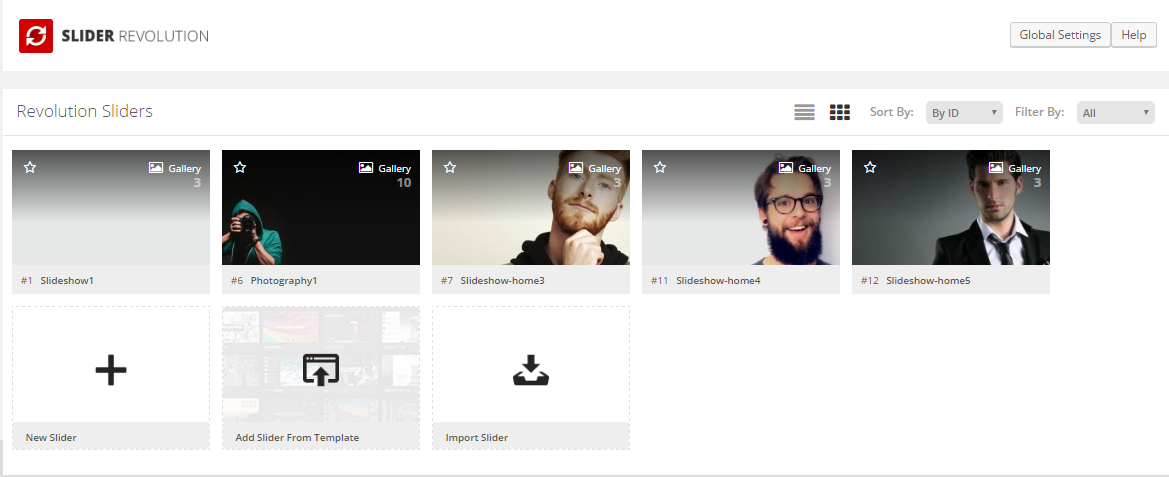Star the Slideshow-home4 slider as favorite

660,168
